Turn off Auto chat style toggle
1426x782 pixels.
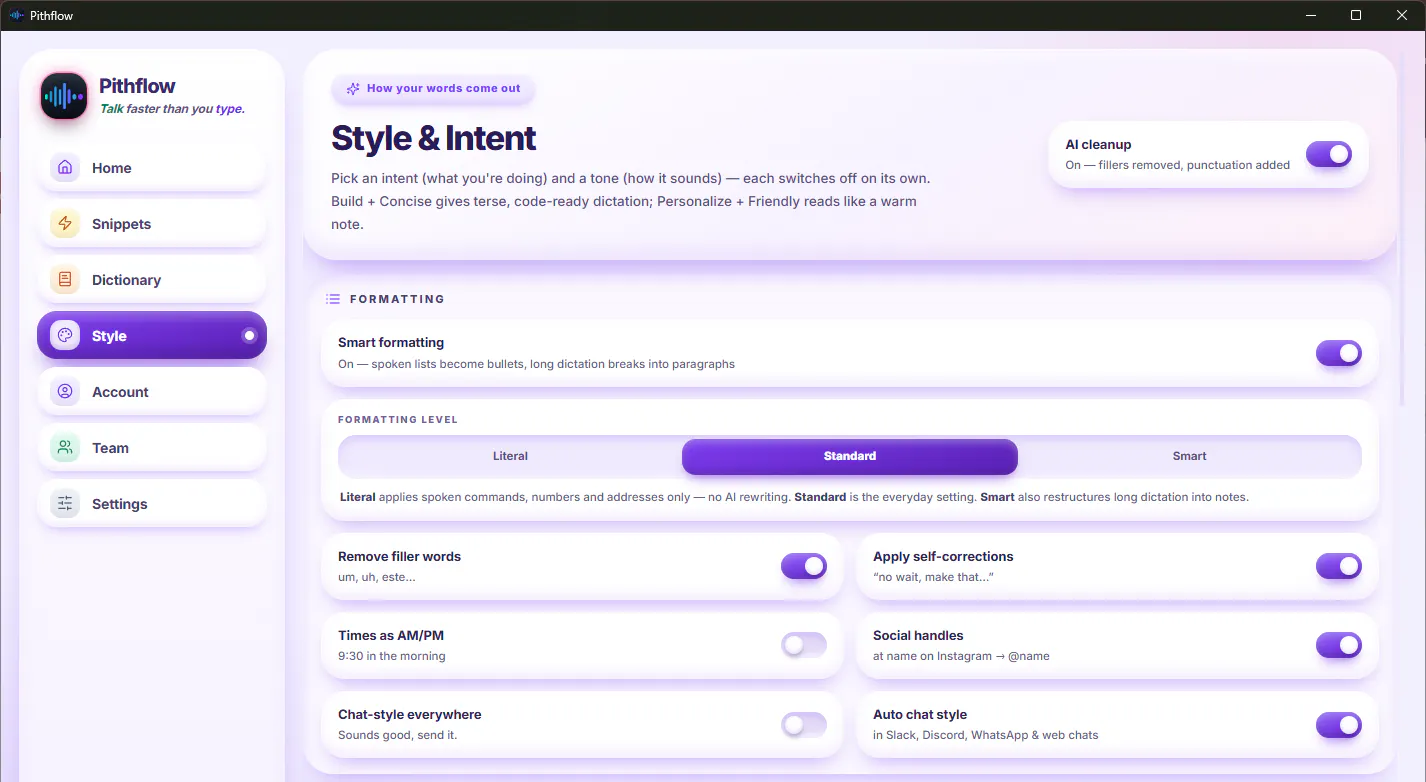1339,725
